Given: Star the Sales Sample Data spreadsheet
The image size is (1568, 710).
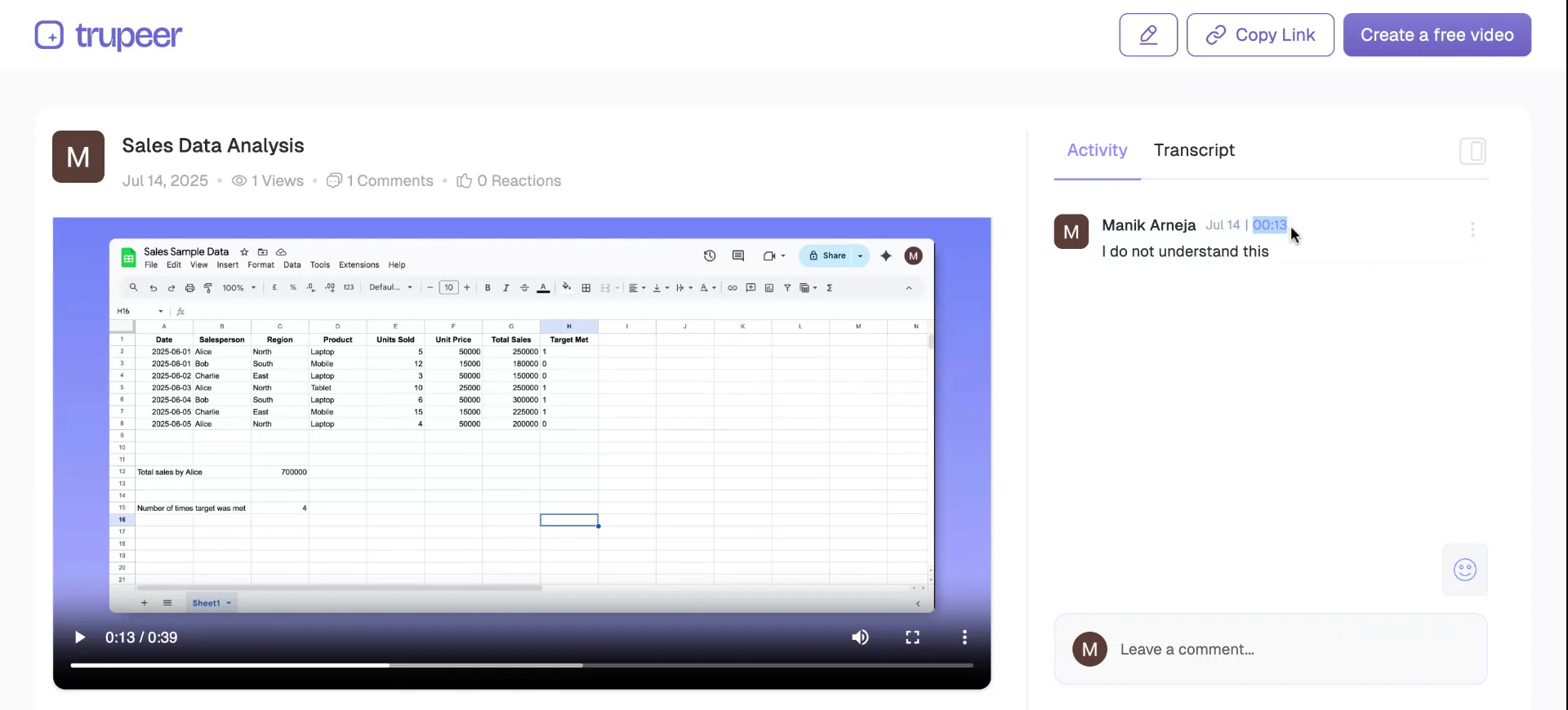Looking at the screenshot, I should coord(244,252).
